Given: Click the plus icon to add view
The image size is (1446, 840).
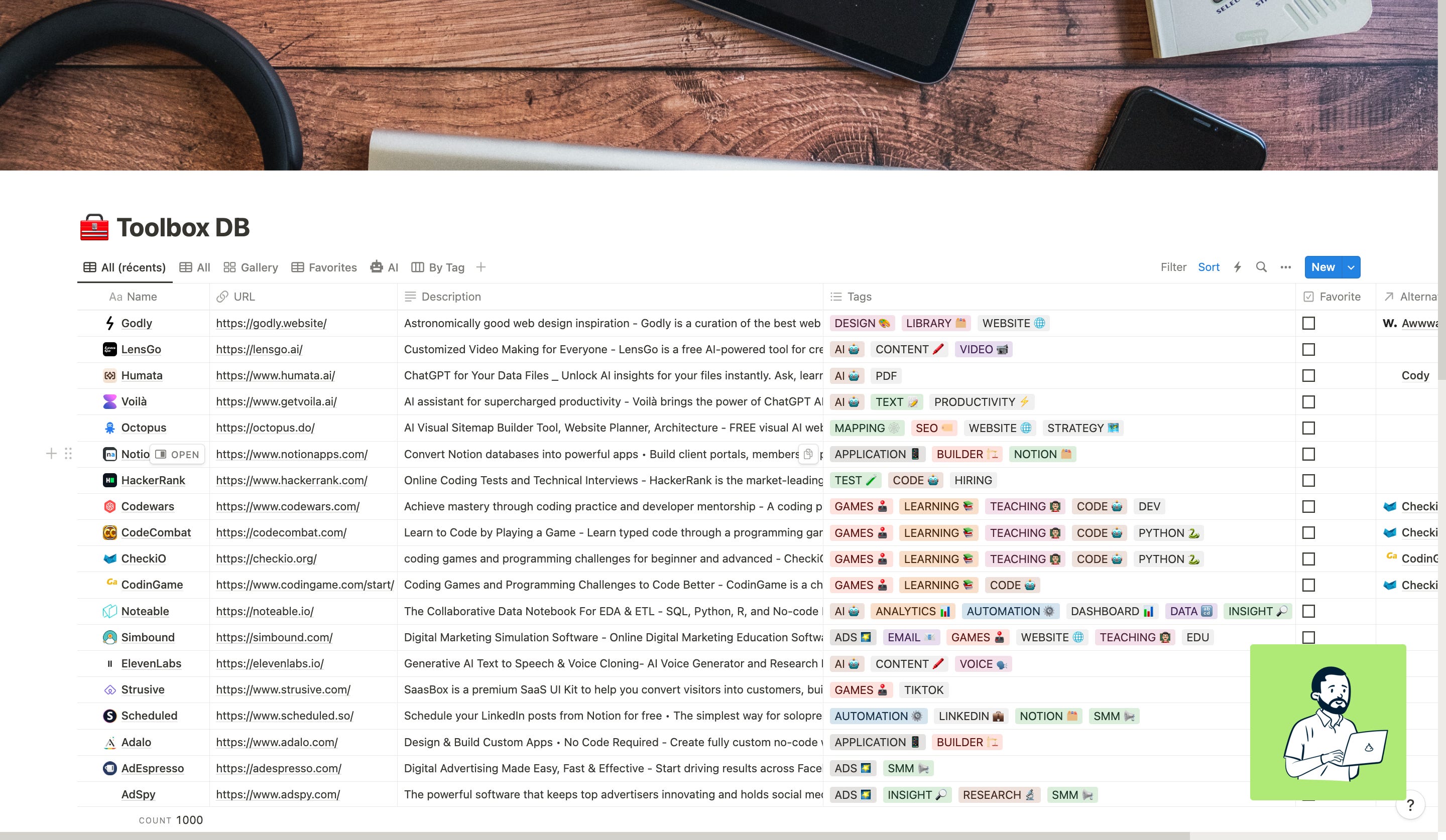Looking at the screenshot, I should 481,267.
